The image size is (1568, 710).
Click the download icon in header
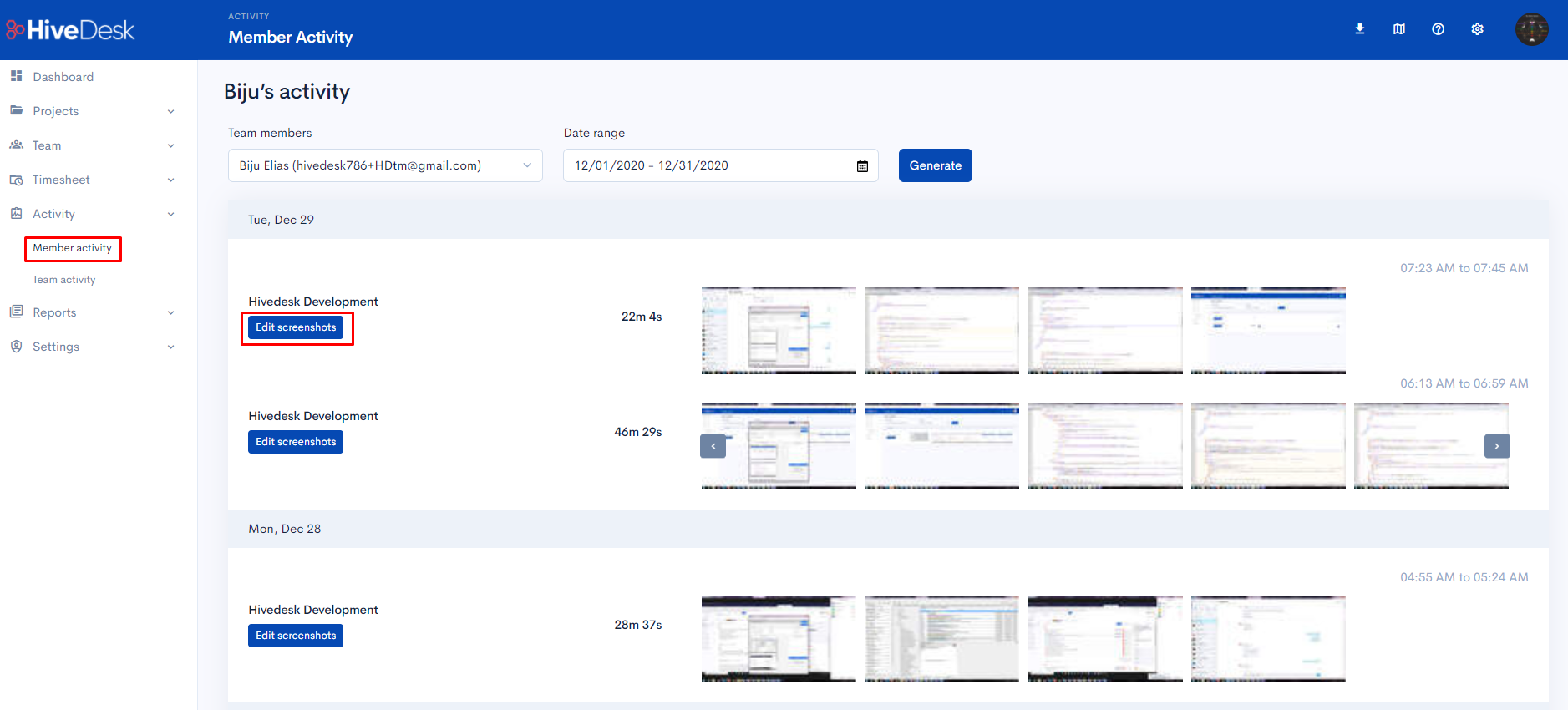pyautogui.click(x=1360, y=29)
